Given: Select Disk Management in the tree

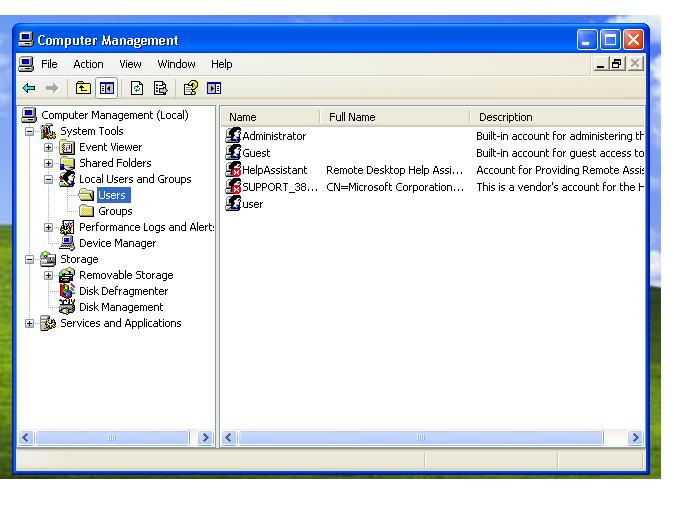Looking at the screenshot, I should (121, 307).
